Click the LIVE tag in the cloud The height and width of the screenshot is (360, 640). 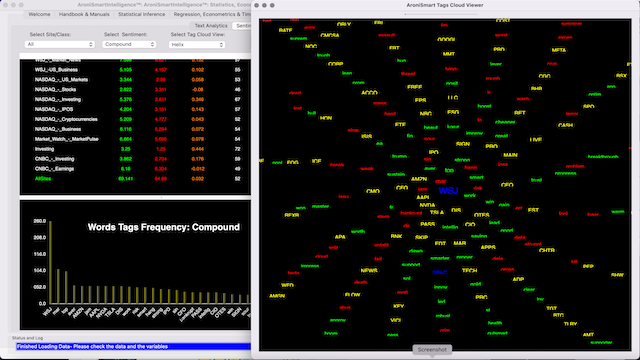coord(536,140)
